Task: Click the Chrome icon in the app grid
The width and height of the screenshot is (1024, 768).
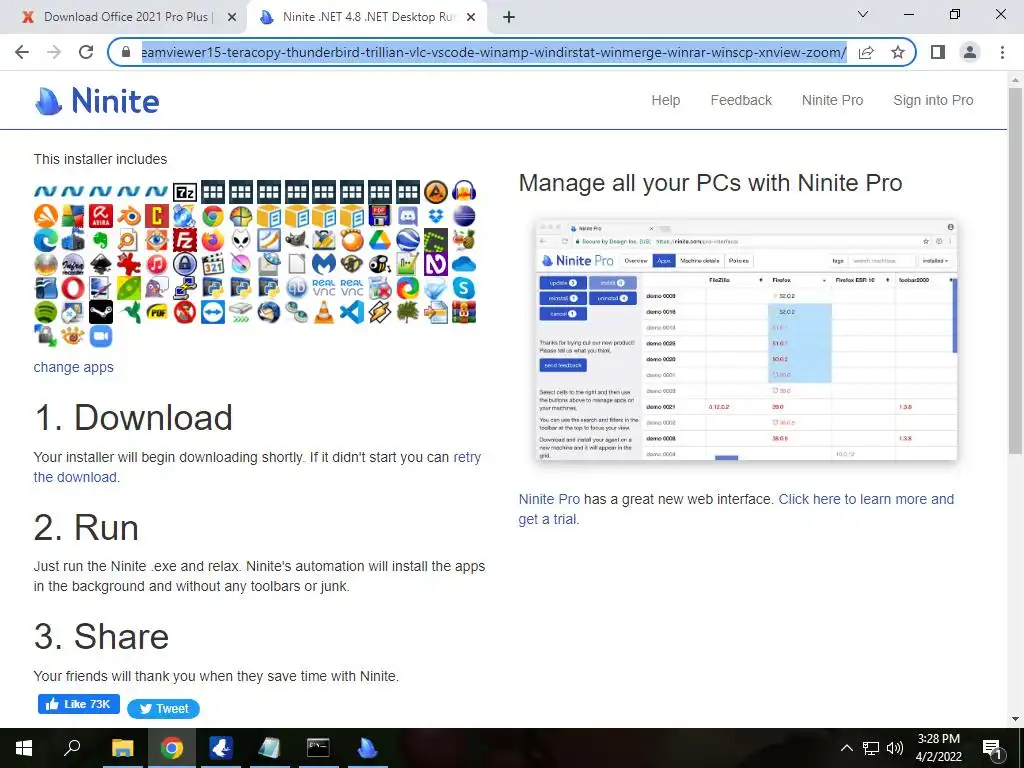Action: point(213,216)
